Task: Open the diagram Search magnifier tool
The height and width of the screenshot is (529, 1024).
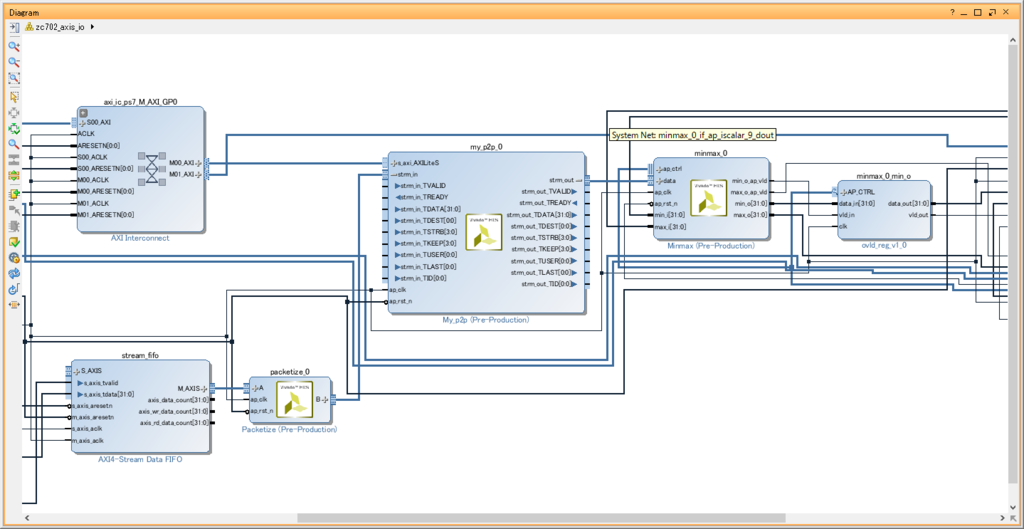Action: [14, 144]
